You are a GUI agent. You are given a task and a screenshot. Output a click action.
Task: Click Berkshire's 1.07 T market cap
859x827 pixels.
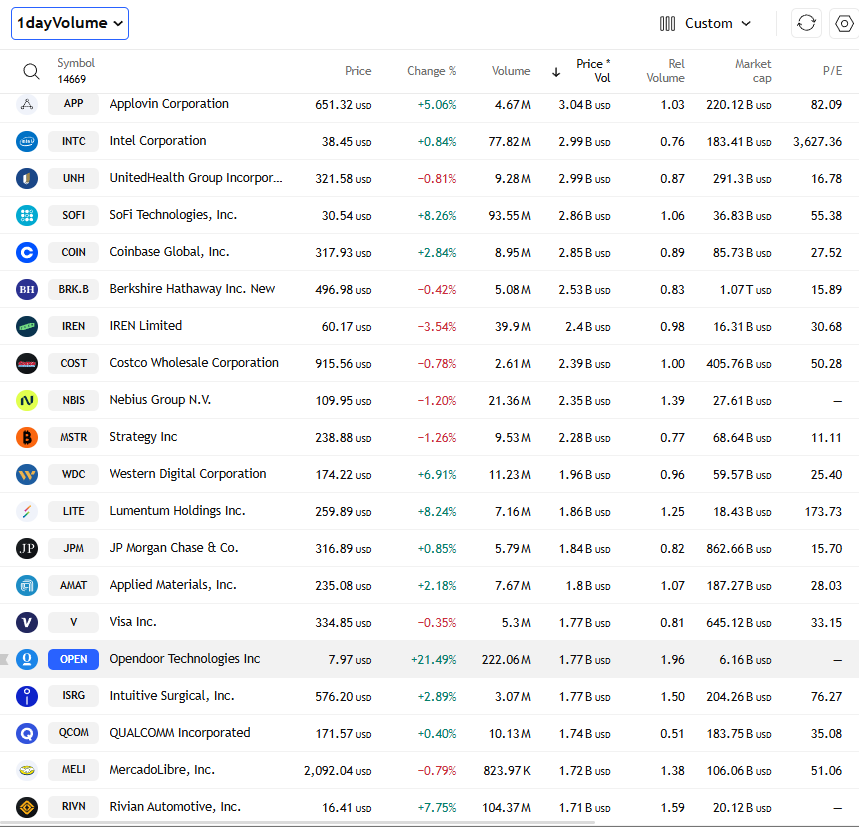[745, 290]
